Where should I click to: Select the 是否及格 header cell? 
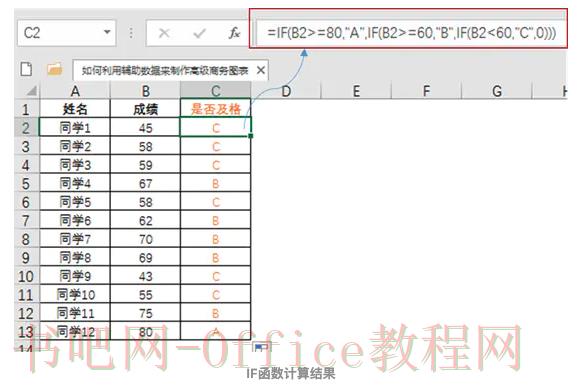click(x=216, y=109)
